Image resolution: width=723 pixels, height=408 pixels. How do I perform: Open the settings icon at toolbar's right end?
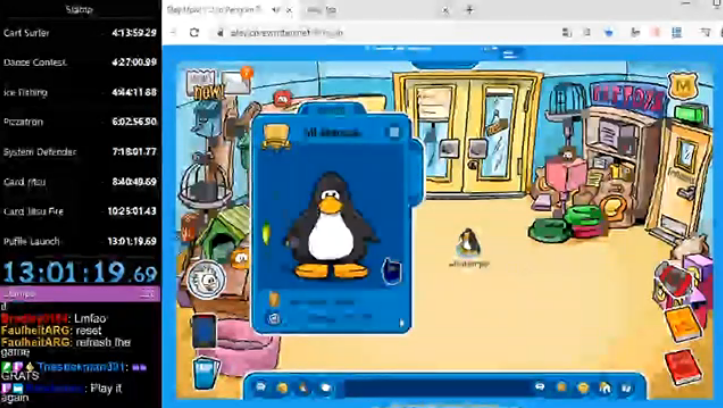coord(626,388)
